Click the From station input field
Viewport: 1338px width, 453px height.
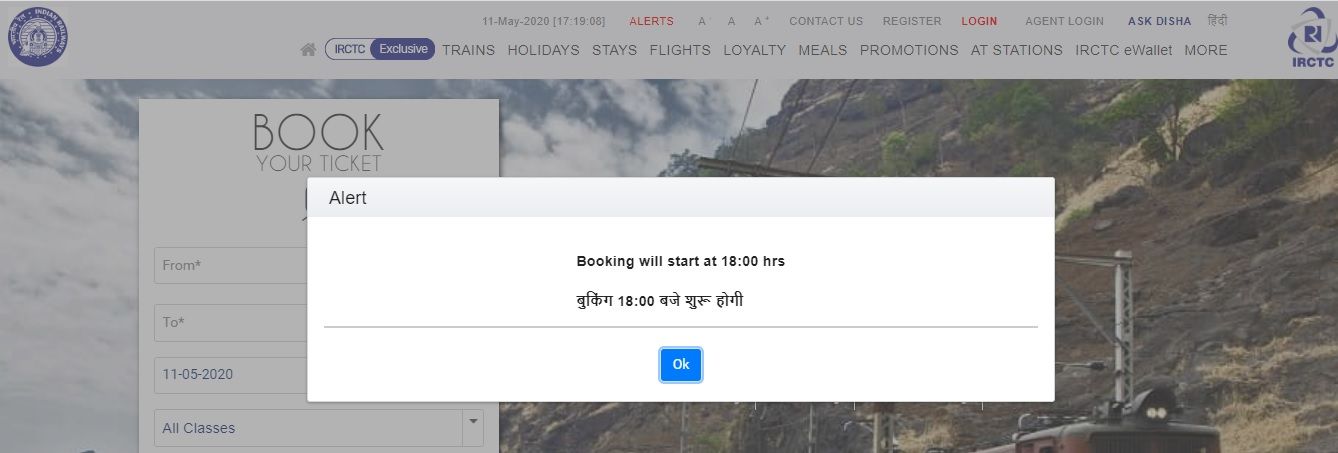(x=231, y=265)
